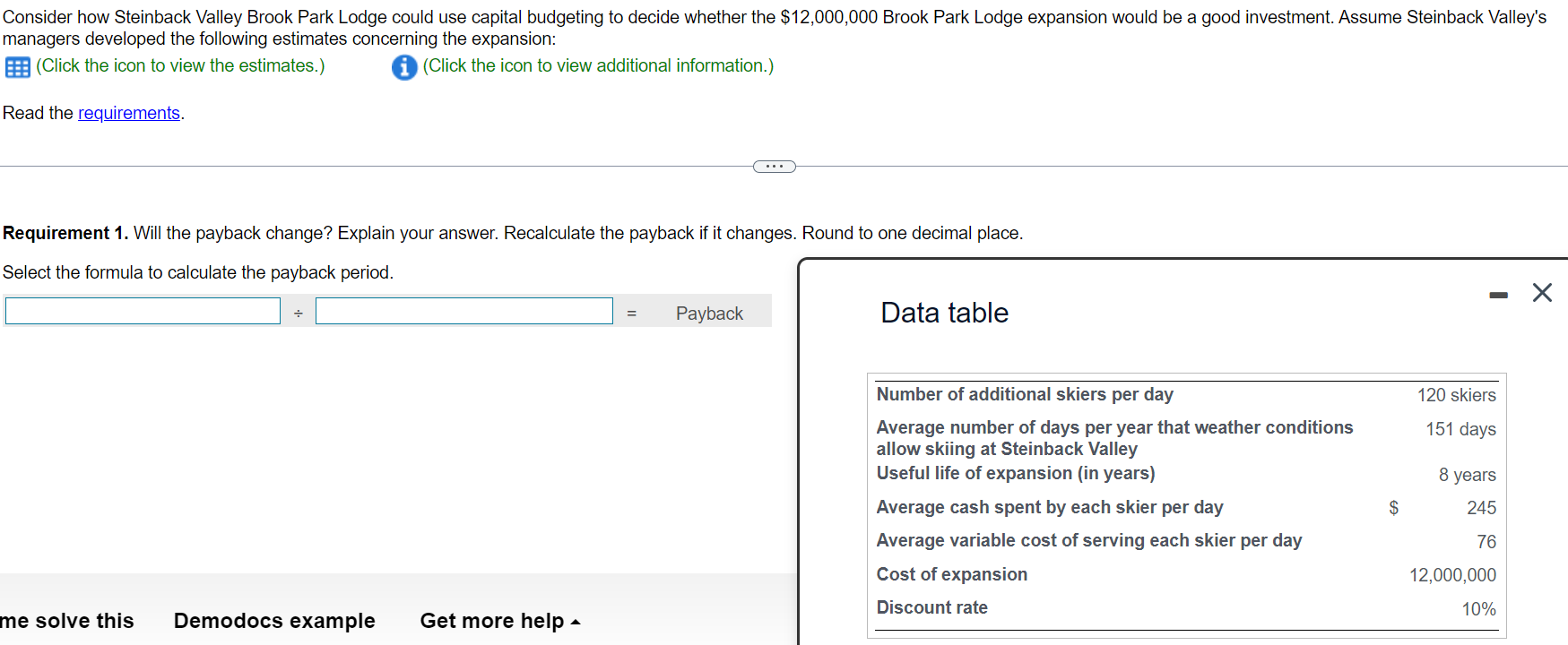
Task: Open the requirements link
Action: (x=129, y=113)
